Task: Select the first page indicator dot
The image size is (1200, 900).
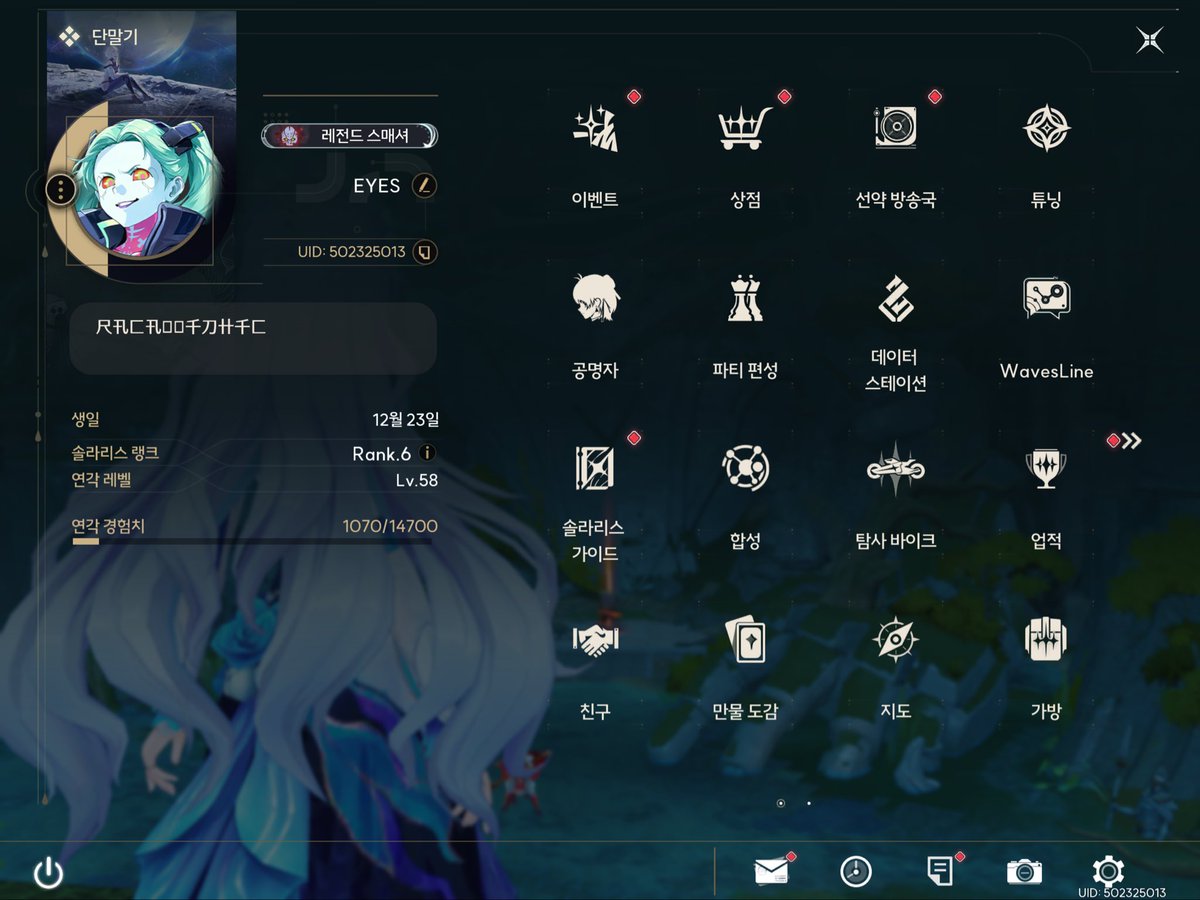Action: coord(781,803)
